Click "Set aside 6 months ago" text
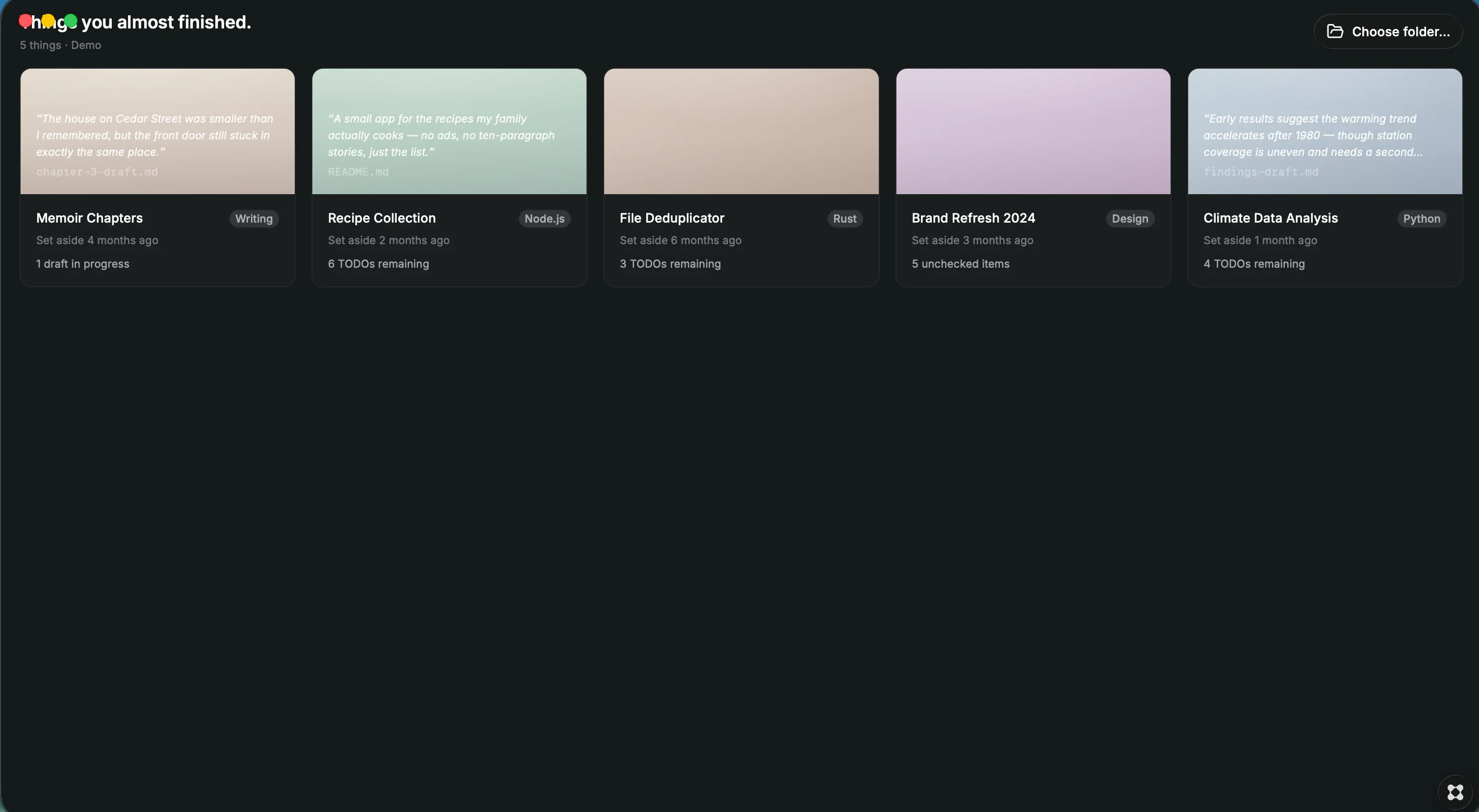This screenshot has height=812, width=1479. pyautogui.click(x=680, y=241)
